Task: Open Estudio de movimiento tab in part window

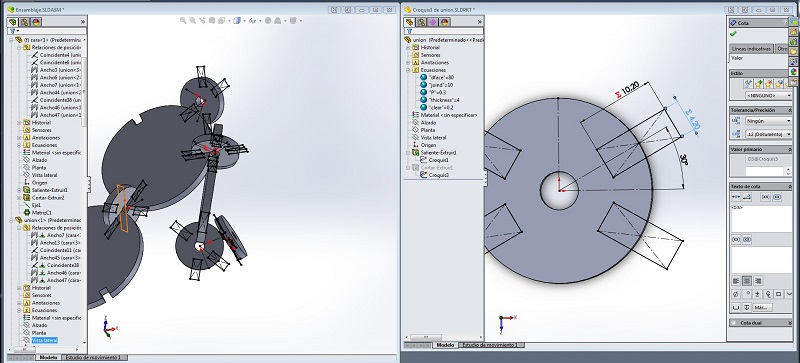Action: pos(489,346)
